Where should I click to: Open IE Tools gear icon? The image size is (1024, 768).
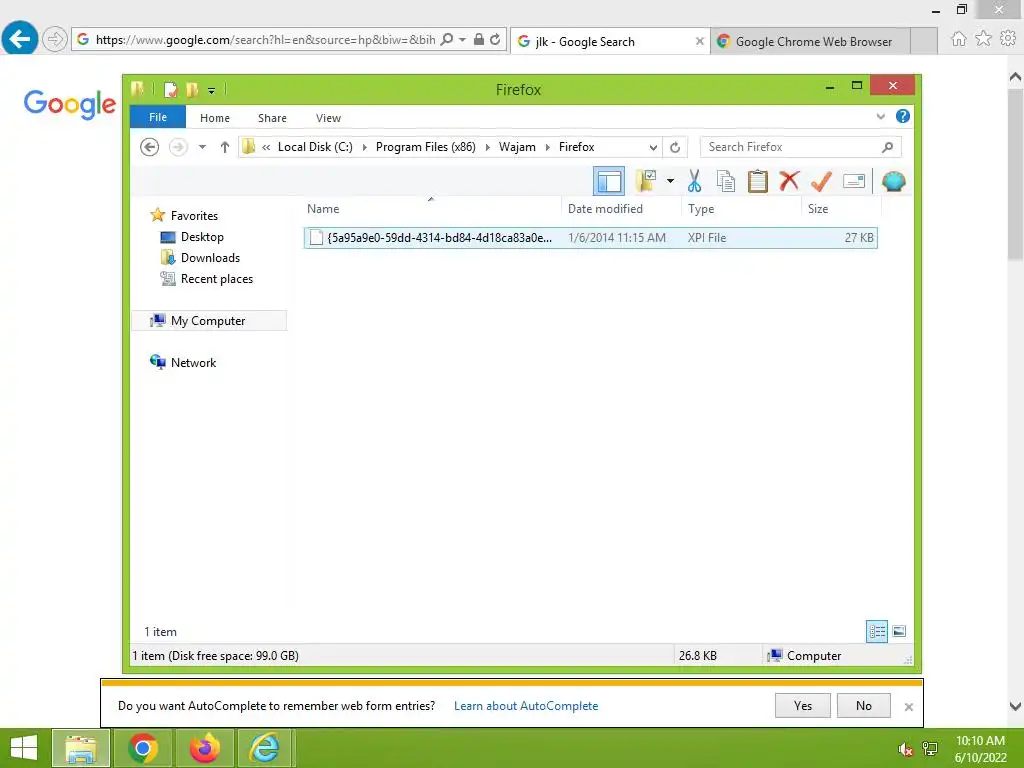pos(1008,39)
